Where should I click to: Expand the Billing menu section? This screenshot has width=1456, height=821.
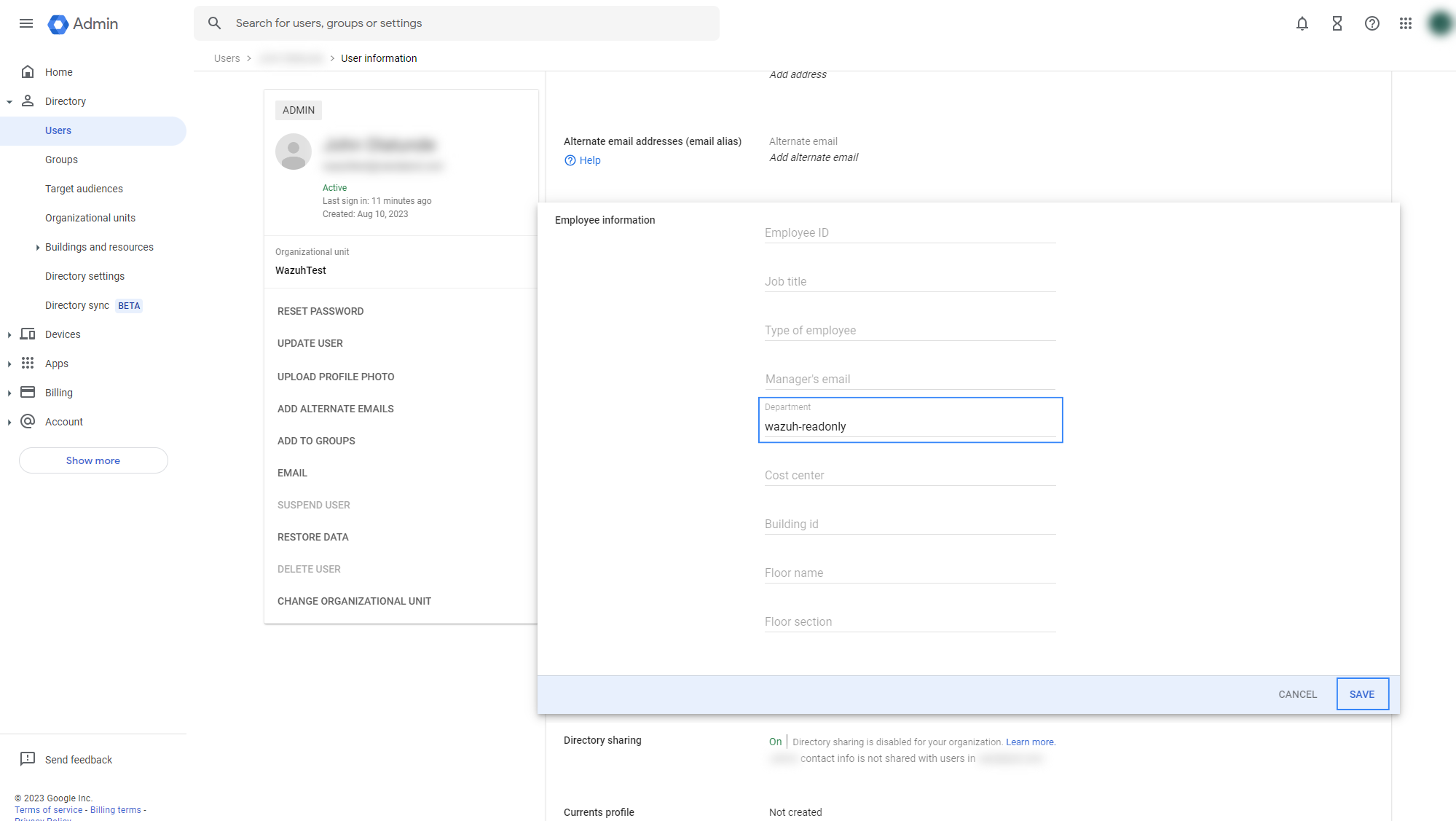pyautogui.click(x=9, y=393)
